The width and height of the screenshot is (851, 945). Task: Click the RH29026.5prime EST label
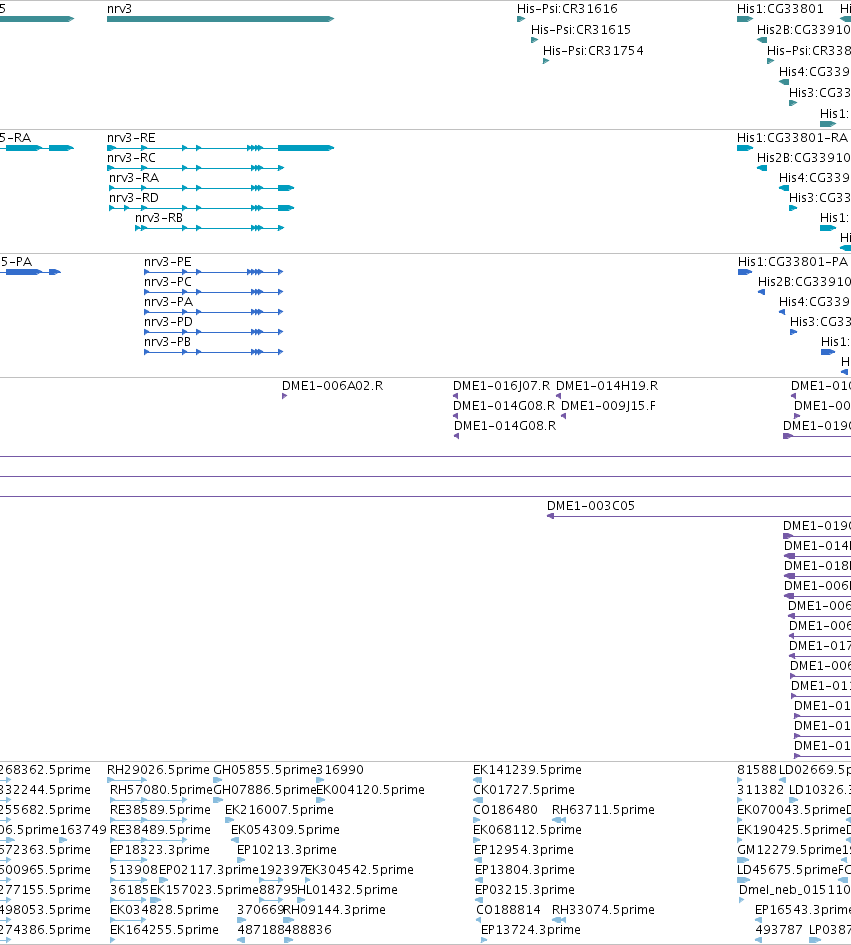(x=158, y=770)
